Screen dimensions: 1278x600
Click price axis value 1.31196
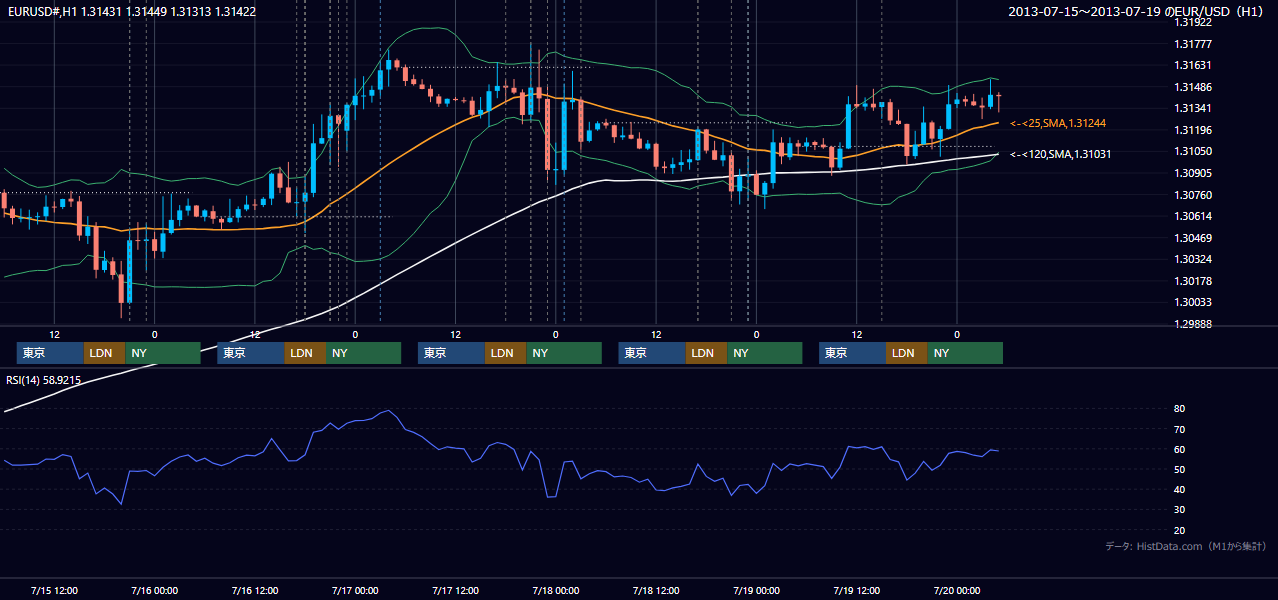pos(1194,130)
